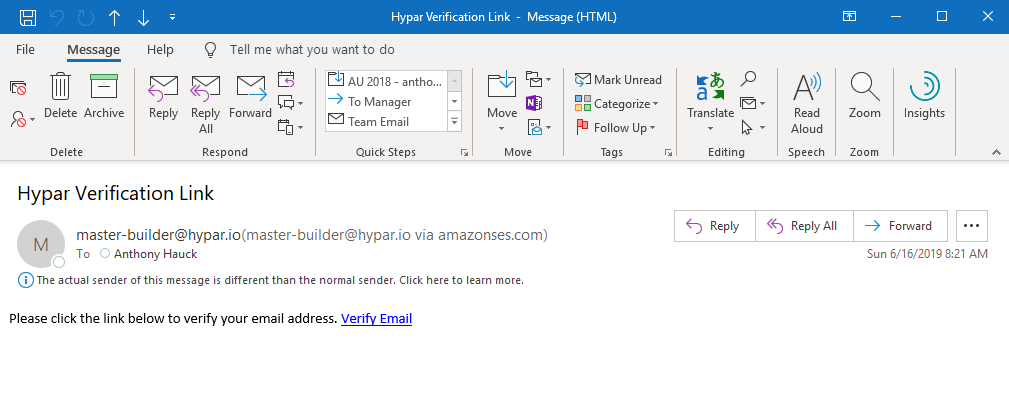Select Team Email quick step
Viewport: 1009px width, 409px height.
tap(386, 121)
